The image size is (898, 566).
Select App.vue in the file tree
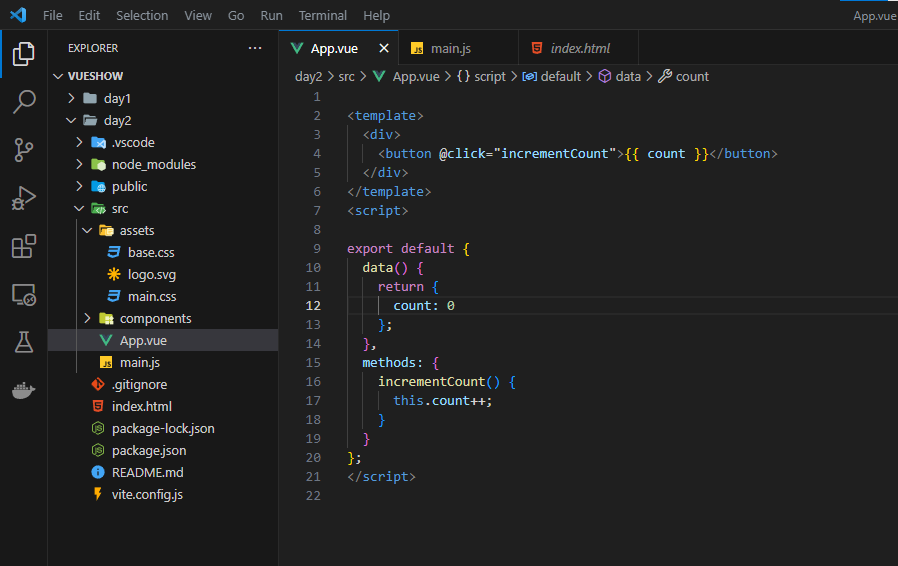pyautogui.click(x=163, y=340)
